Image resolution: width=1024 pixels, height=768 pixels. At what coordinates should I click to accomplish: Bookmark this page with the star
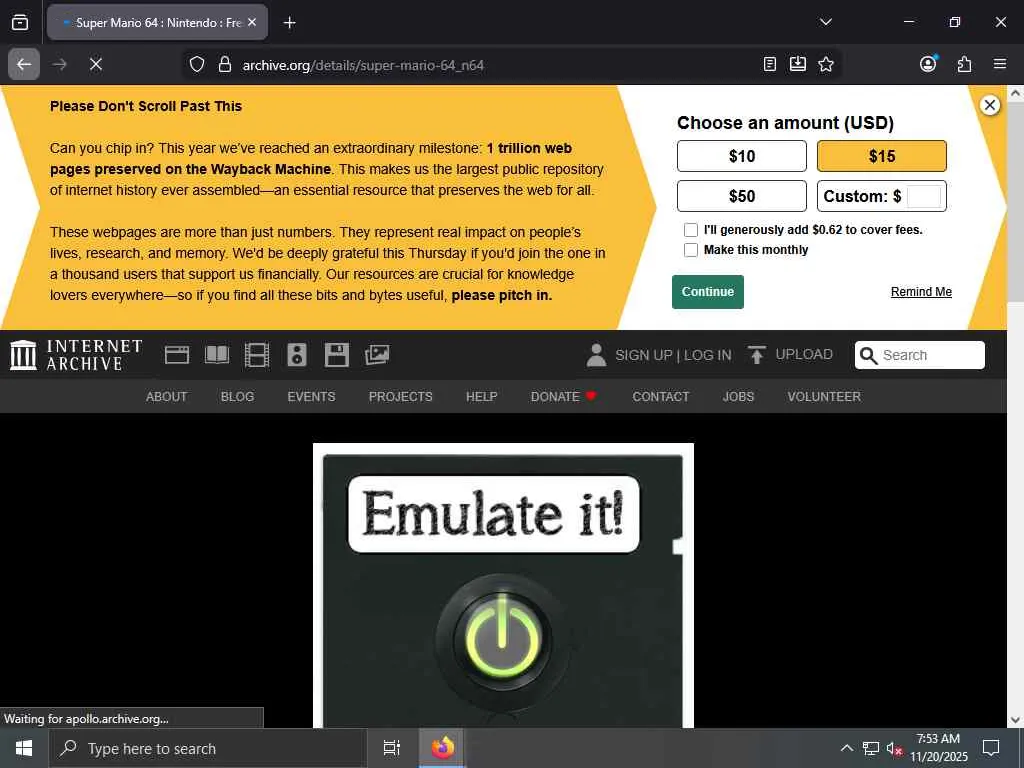pos(825,64)
